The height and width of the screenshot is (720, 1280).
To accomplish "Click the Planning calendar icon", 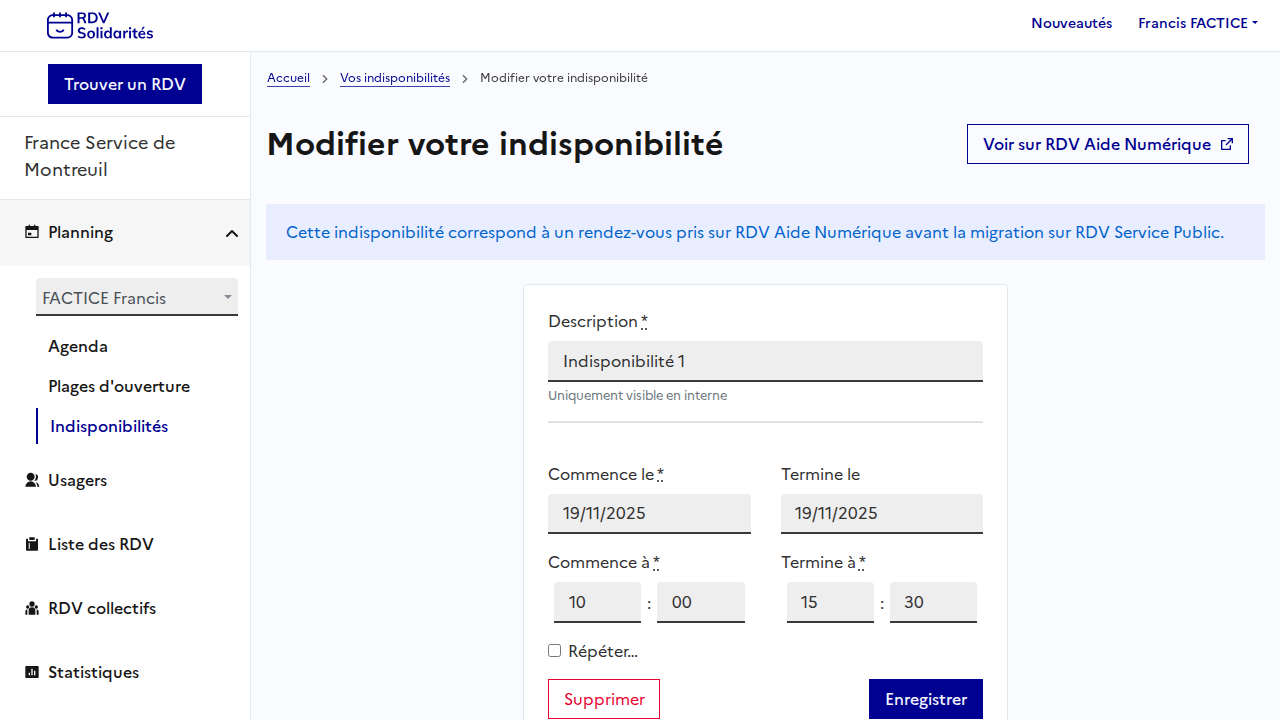I will (x=32, y=232).
